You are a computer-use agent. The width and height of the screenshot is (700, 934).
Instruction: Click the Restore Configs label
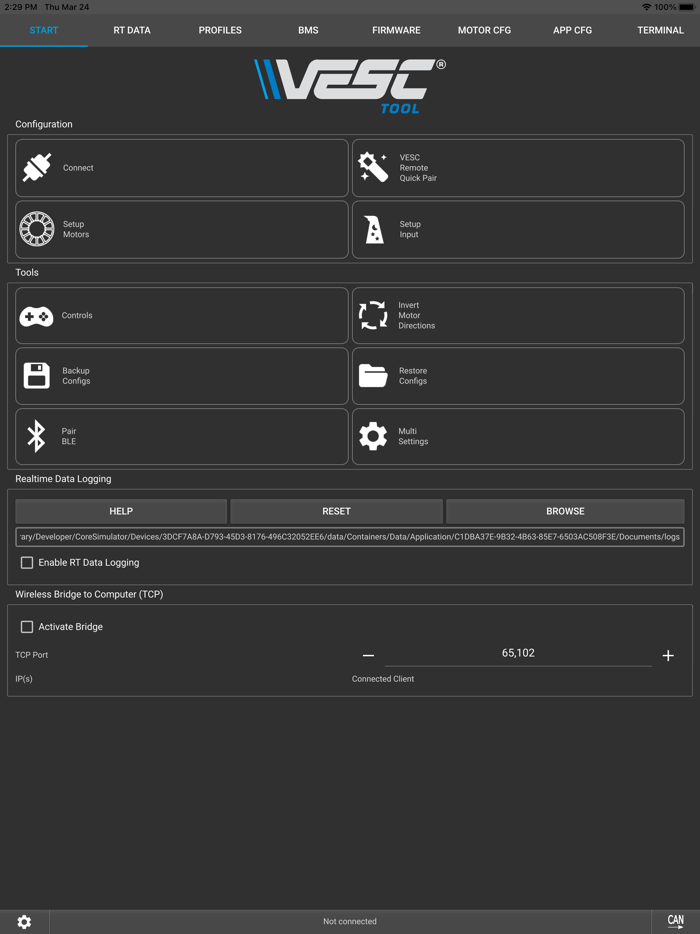tap(413, 376)
